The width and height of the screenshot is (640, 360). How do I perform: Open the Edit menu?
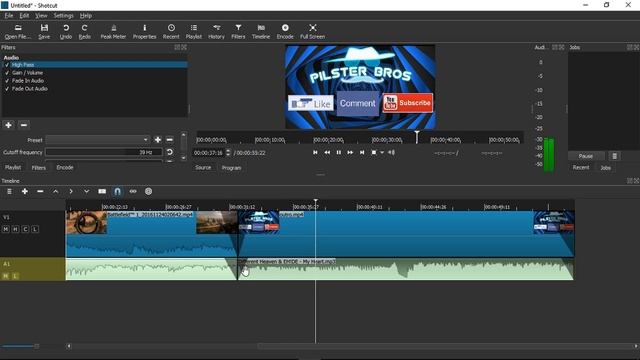(24, 16)
